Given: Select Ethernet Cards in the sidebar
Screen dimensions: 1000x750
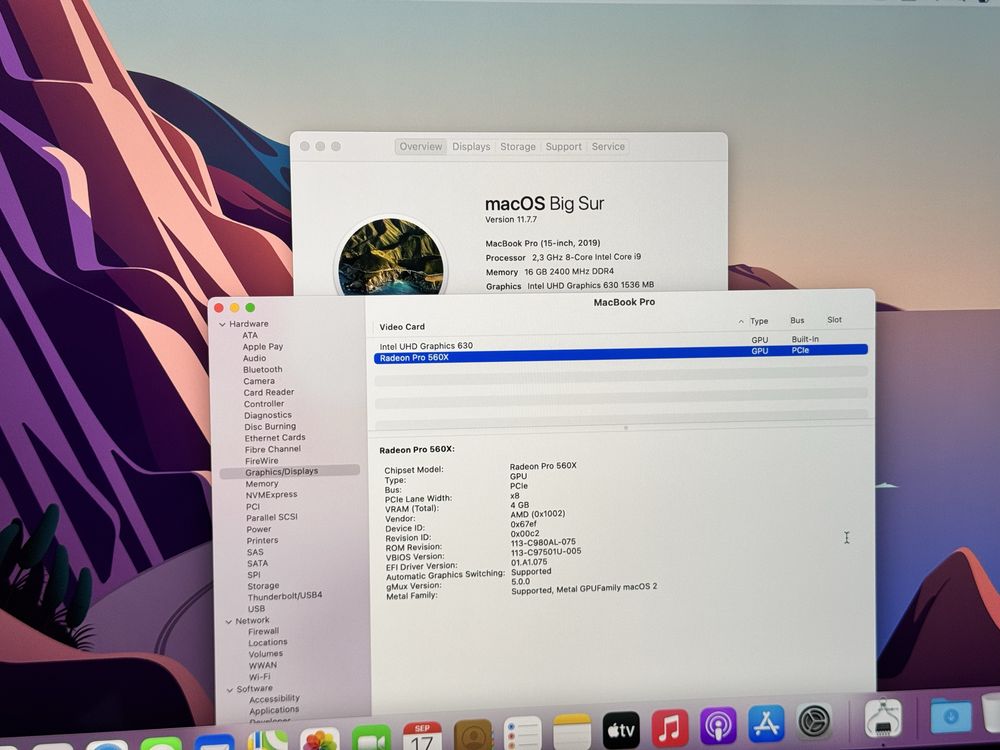Looking at the screenshot, I should [x=275, y=438].
